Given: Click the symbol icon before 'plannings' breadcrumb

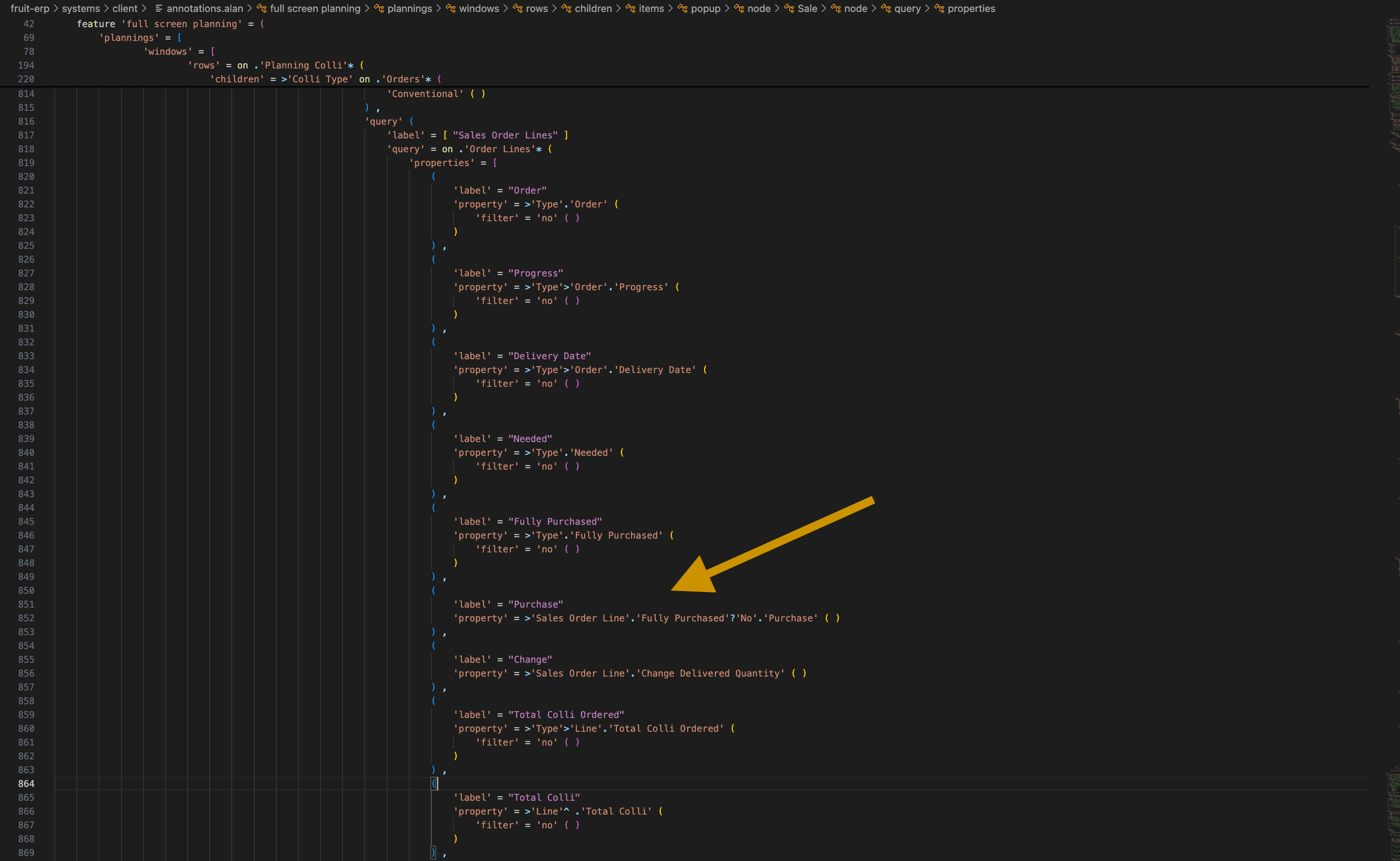Looking at the screenshot, I should pyautogui.click(x=379, y=9).
